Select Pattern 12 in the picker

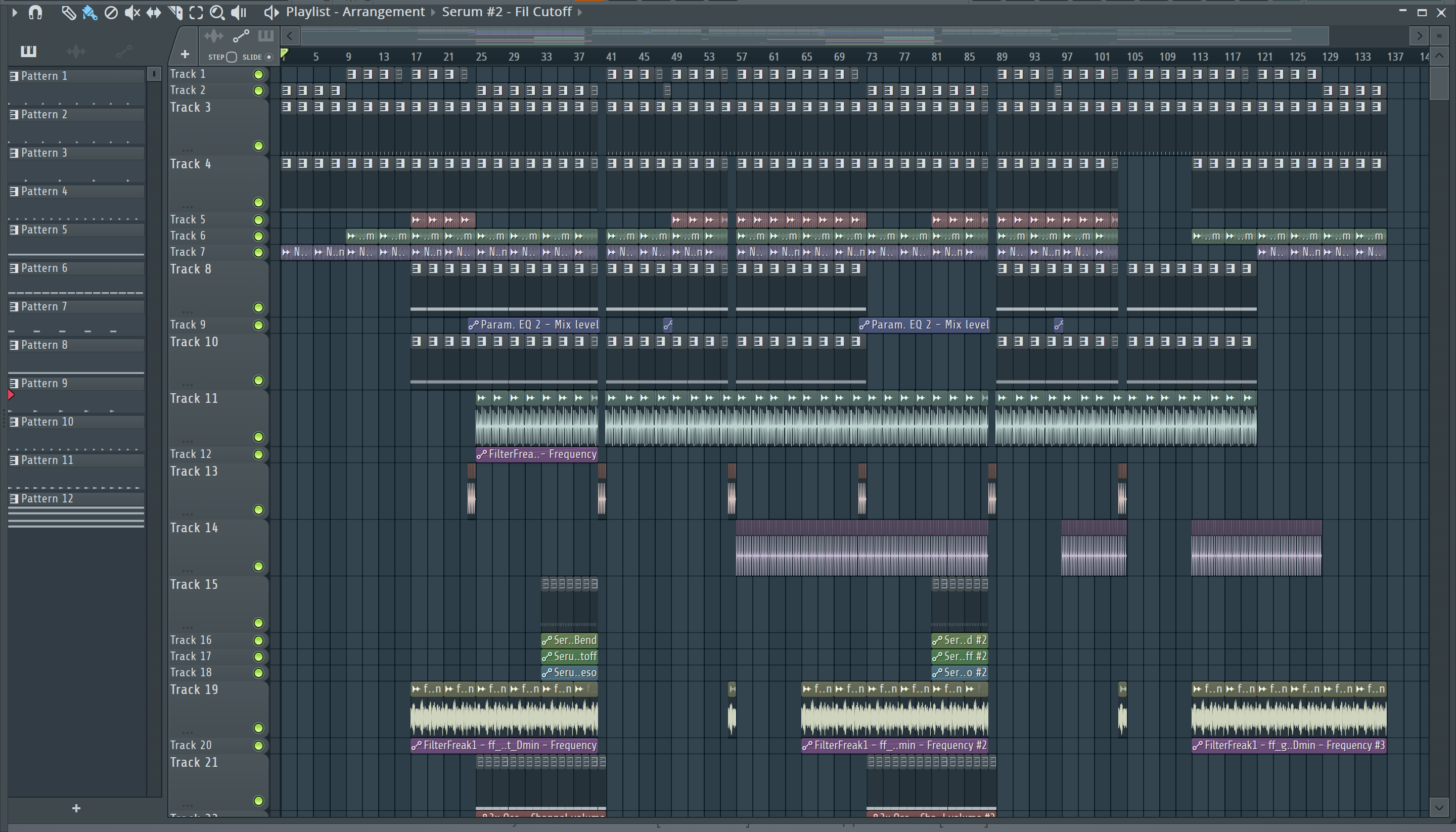click(76, 499)
